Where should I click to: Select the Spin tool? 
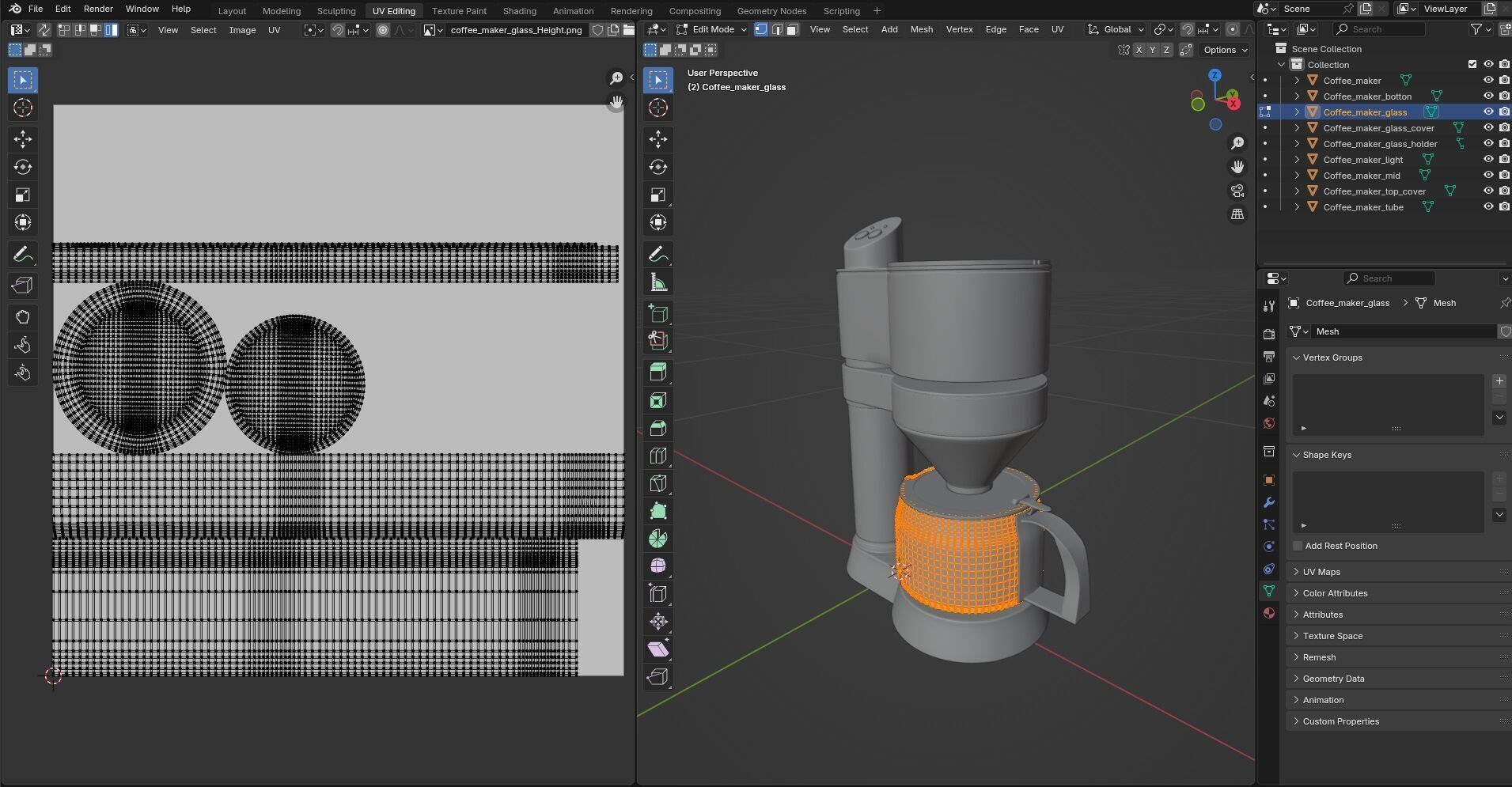(x=657, y=539)
